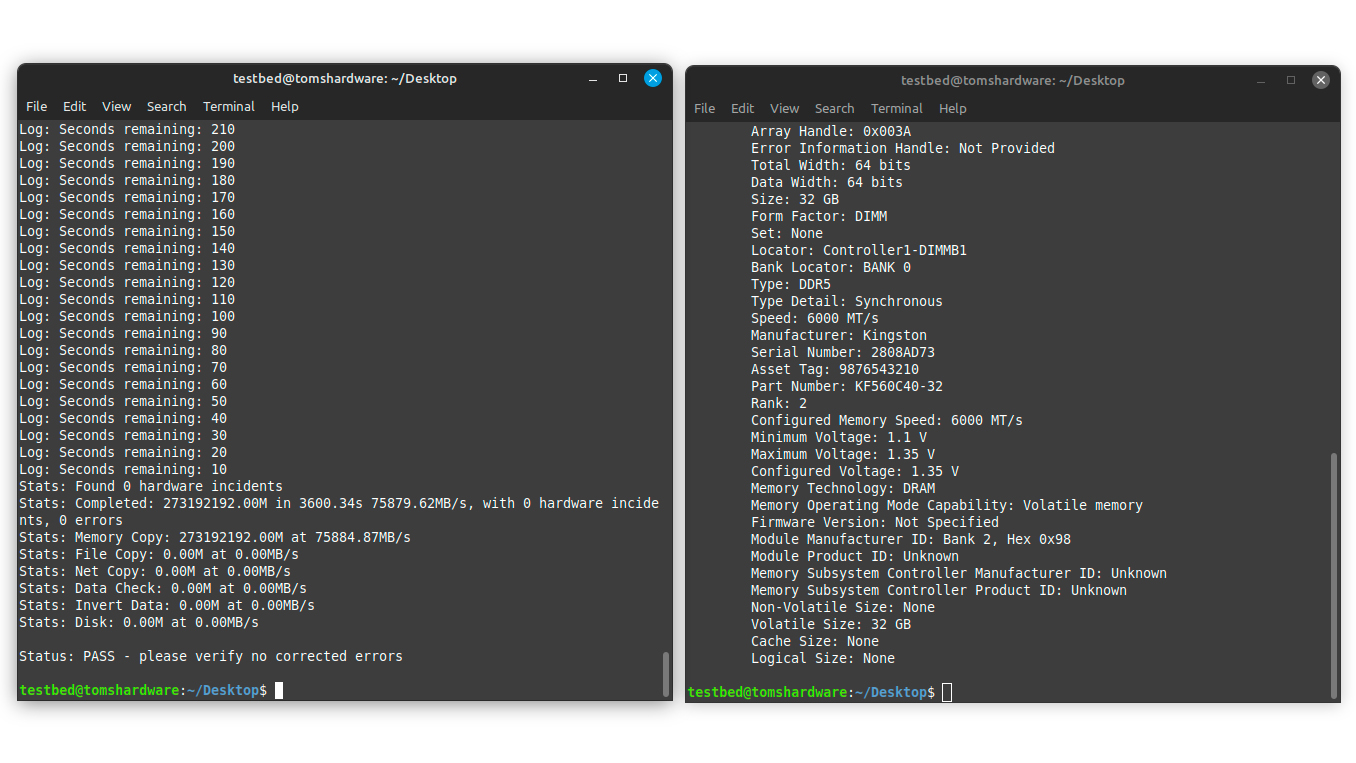Click 'Stats: Net Copy' line
1356x763 pixels.
[x=155, y=571]
